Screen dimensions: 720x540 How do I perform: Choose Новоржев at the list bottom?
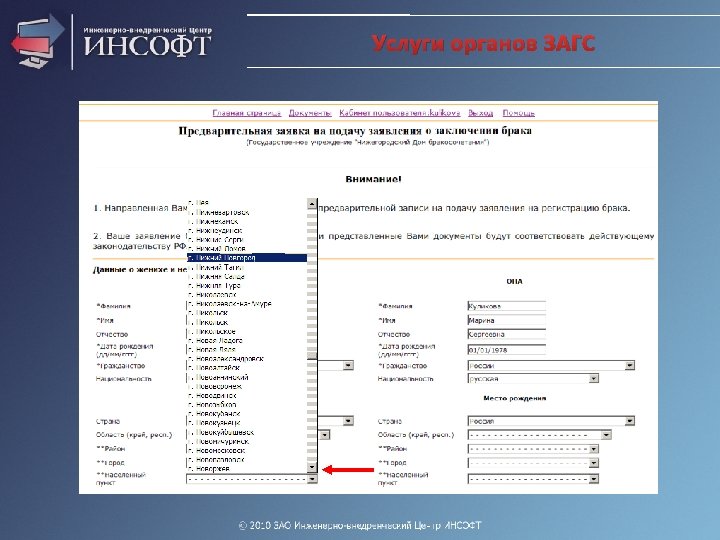click(x=247, y=469)
